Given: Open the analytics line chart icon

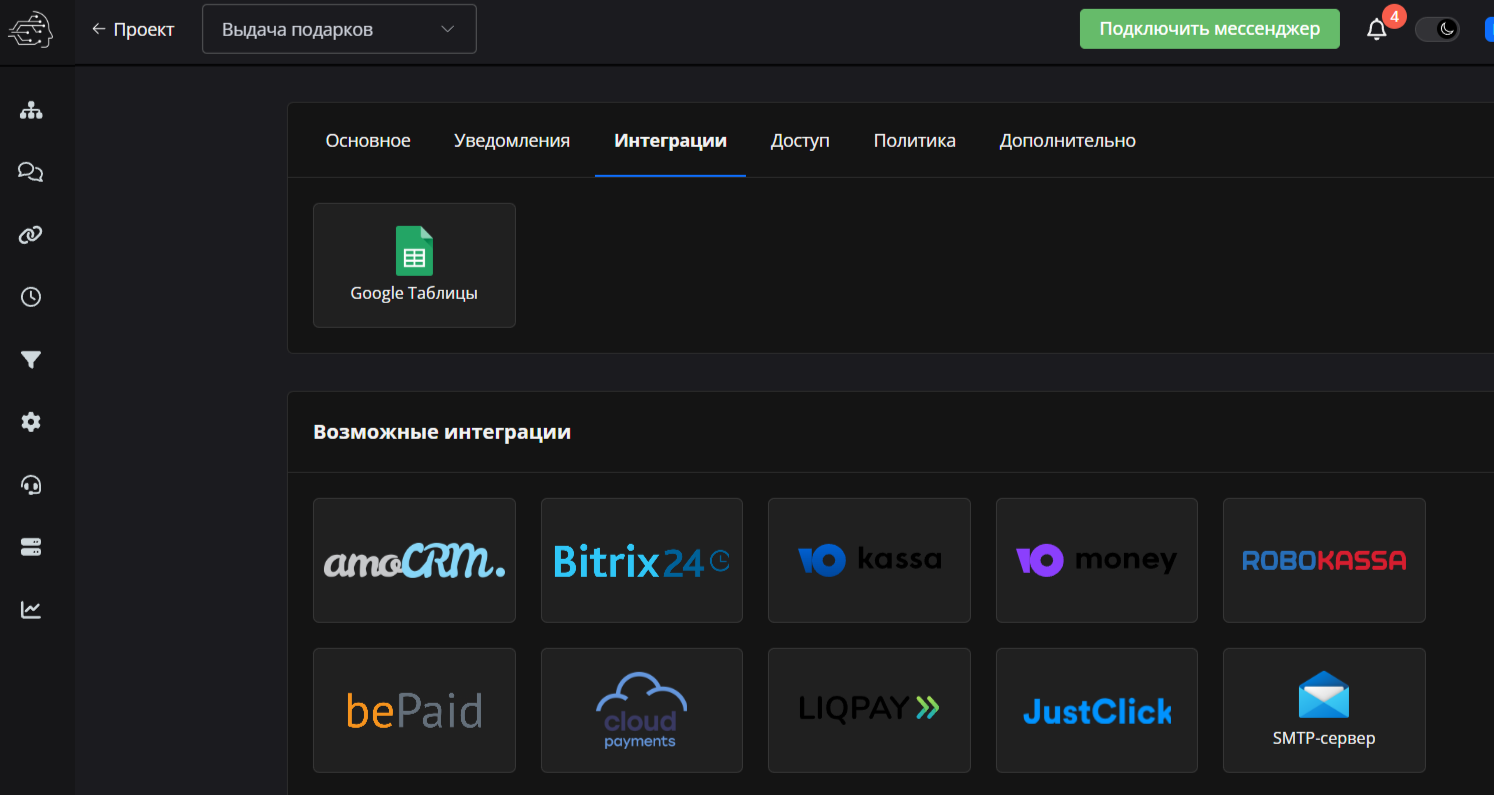Looking at the screenshot, I should [31, 610].
